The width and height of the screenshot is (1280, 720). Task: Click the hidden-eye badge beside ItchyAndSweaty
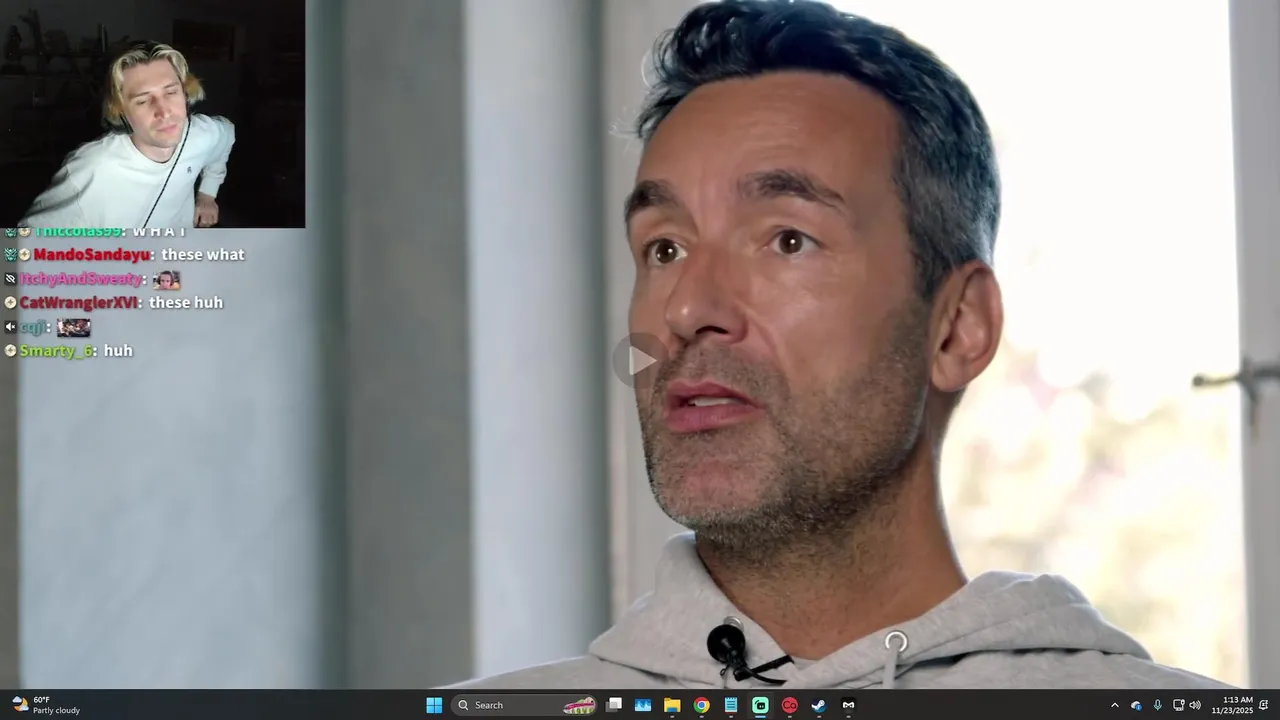tap(10, 279)
